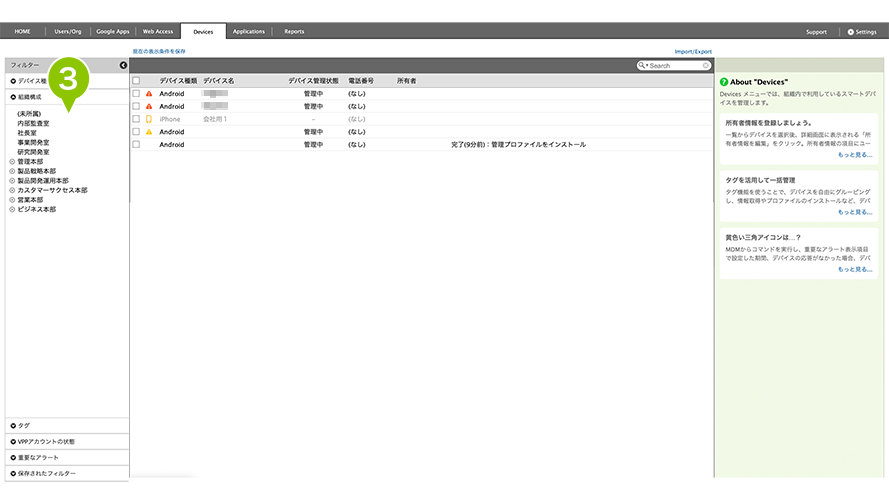The width and height of the screenshot is (889, 500).
Task: Select 事業開発室 in organization tree
Action: (33, 143)
